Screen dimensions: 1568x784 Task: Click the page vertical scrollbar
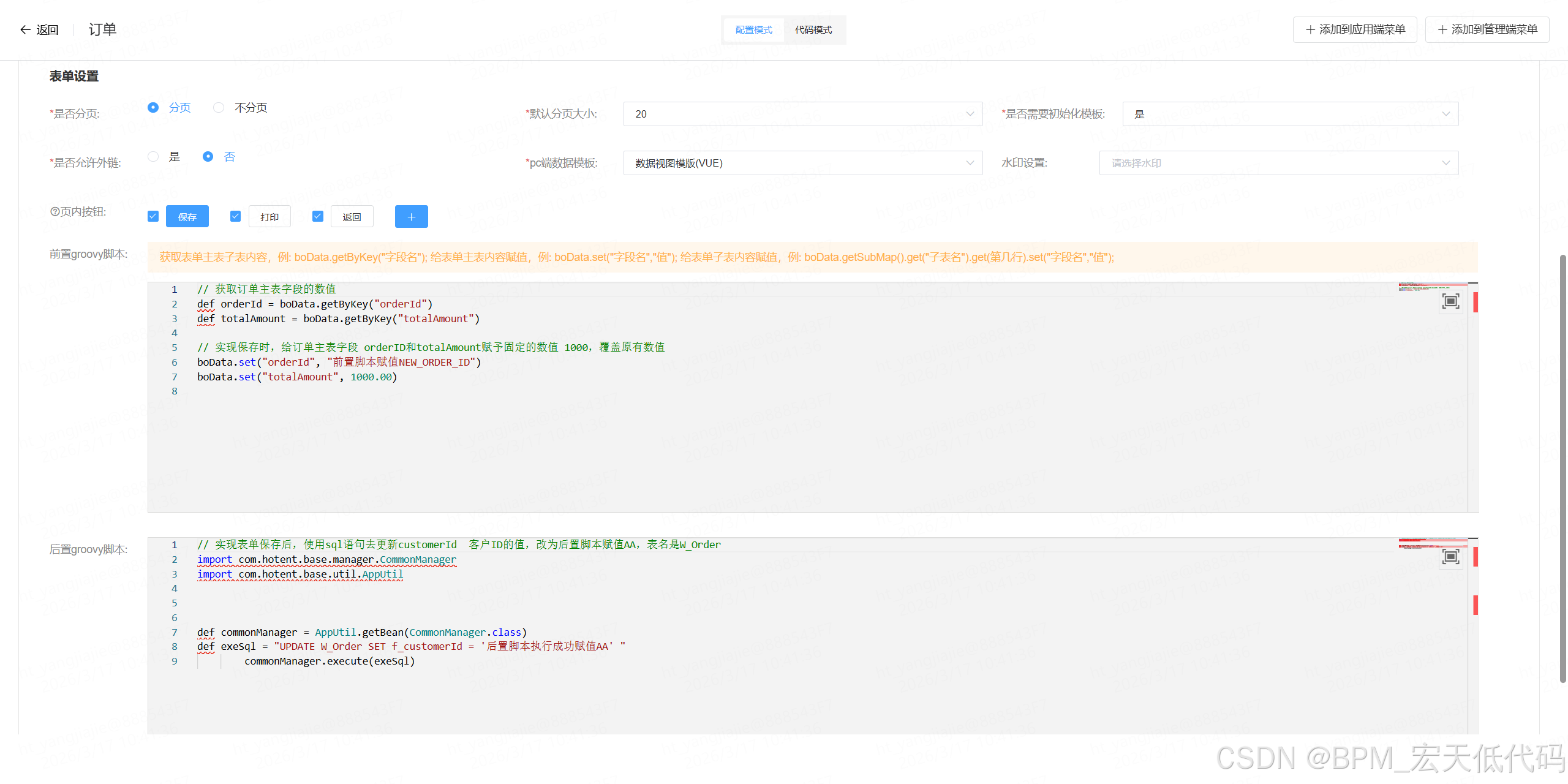[1562, 466]
